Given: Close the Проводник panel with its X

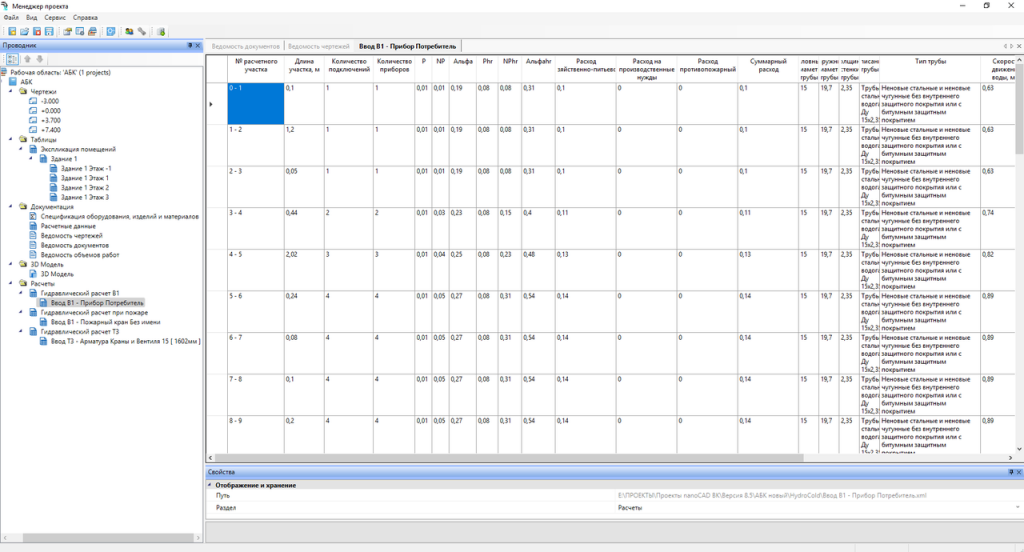Looking at the screenshot, I should [x=197, y=46].
